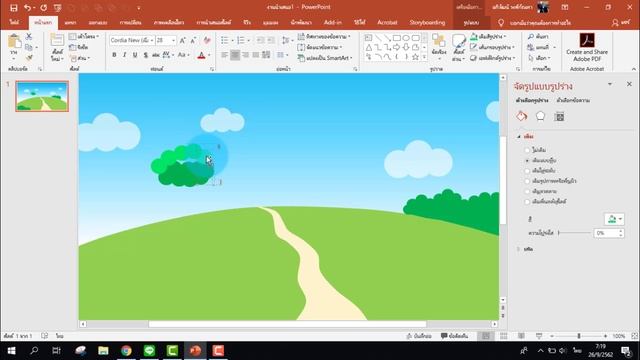Center-align the paragraph
The height and width of the screenshot is (360, 640).
(x=235, y=55)
